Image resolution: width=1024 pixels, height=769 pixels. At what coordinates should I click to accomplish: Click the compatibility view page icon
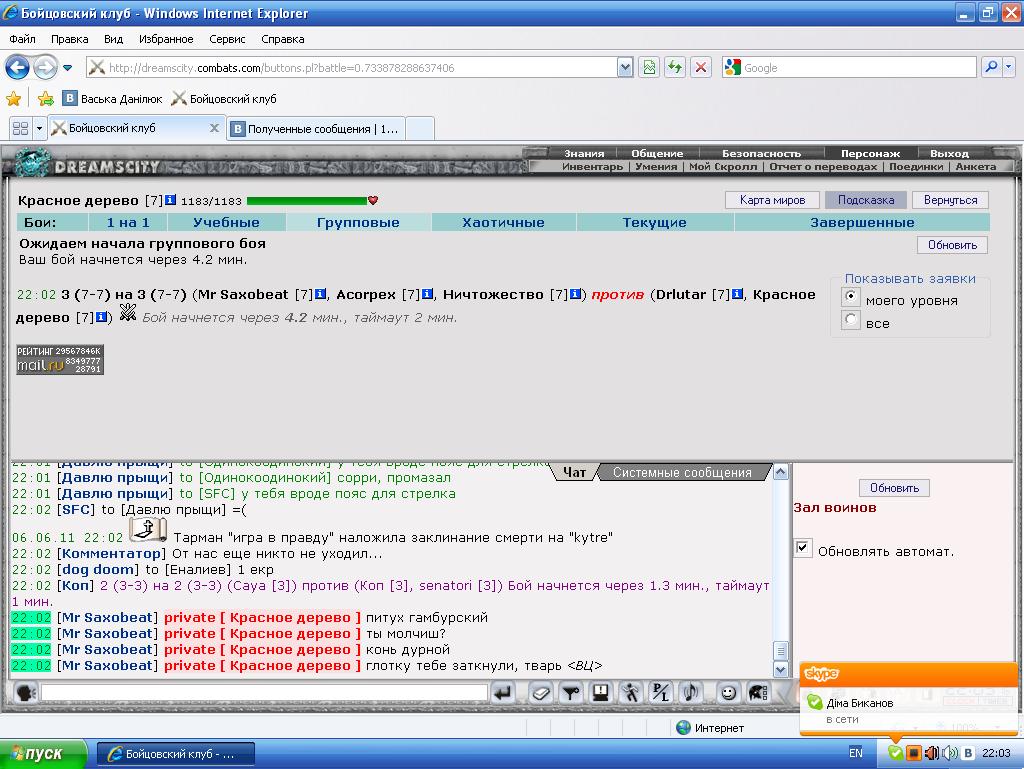(649, 67)
